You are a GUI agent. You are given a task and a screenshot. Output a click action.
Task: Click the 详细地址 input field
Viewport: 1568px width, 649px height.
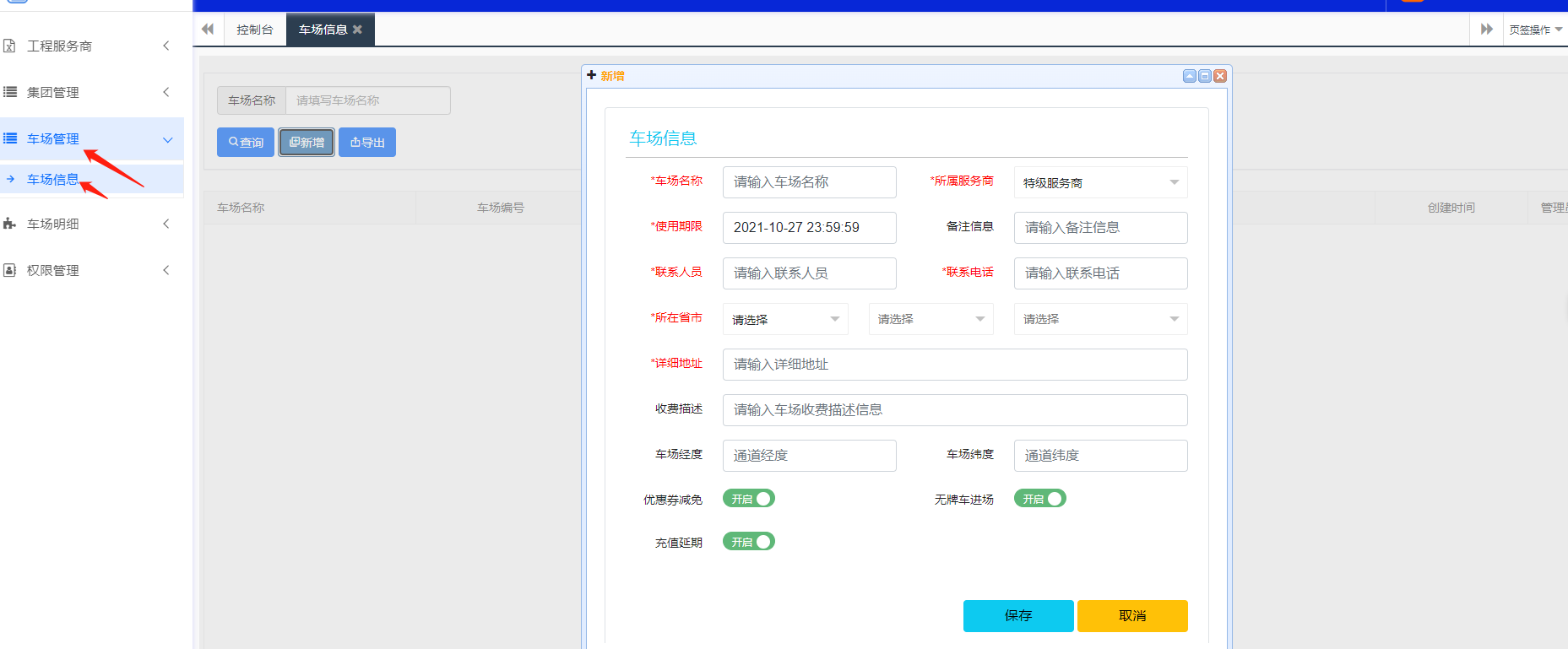954,365
